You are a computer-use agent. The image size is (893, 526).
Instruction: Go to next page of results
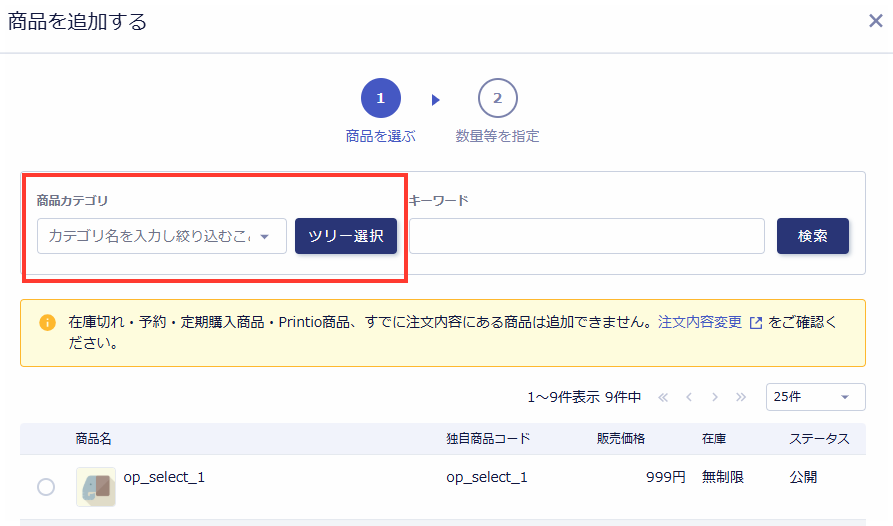pyautogui.click(x=715, y=397)
